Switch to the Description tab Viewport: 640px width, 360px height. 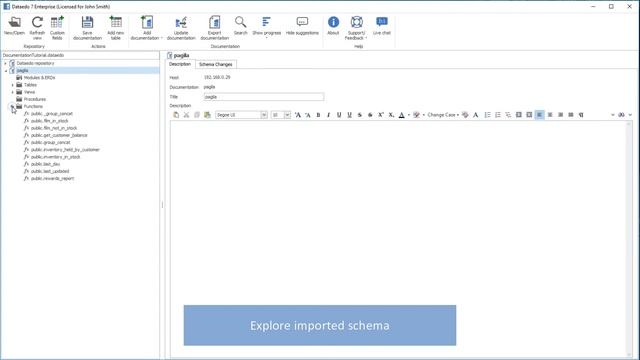[x=180, y=64]
